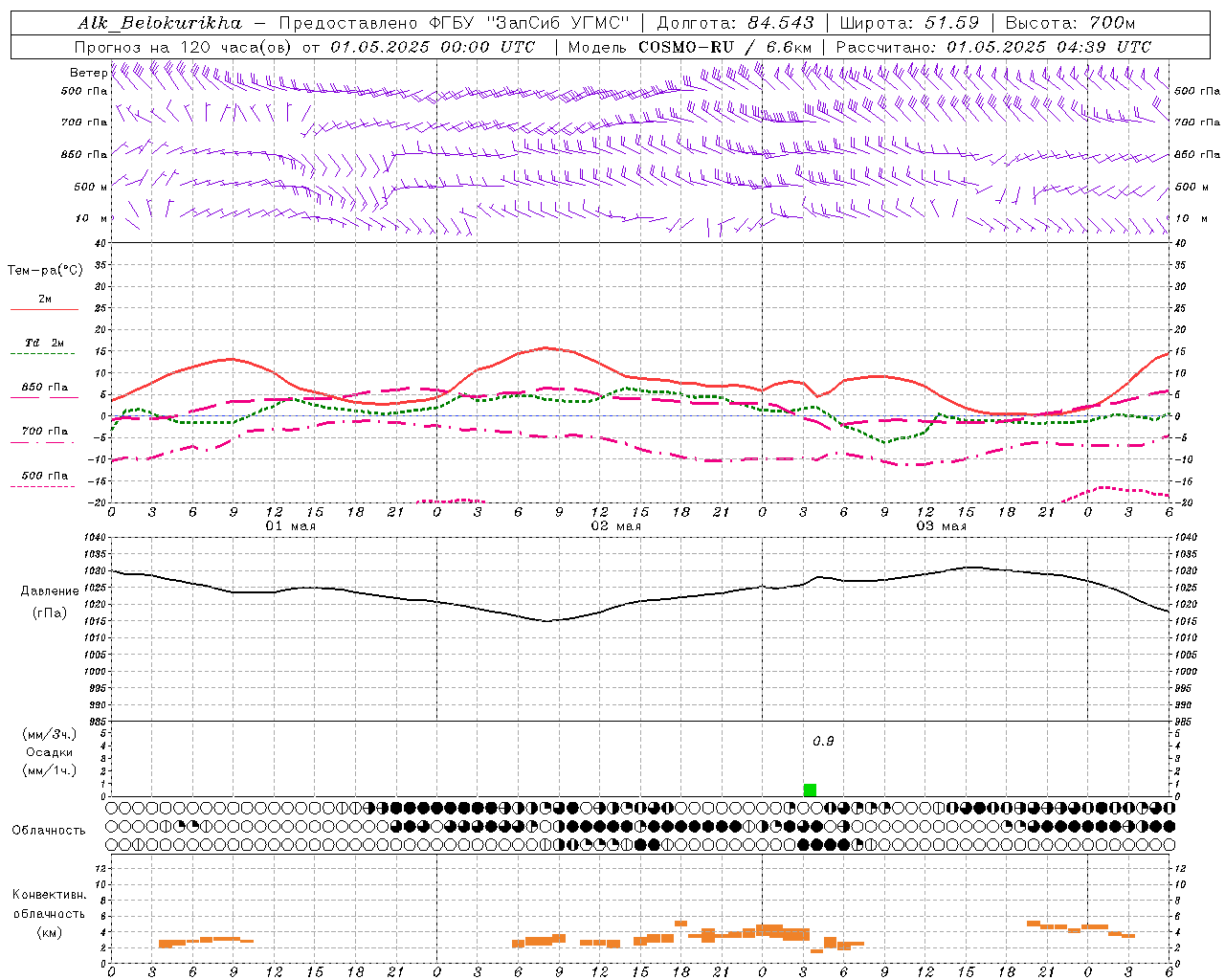This screenshot has height=980, width=1225.
Task: Select the text 'Предоставлено ФГБУ "ЗапСиб УГМС"'
Action: pos(454,23)
